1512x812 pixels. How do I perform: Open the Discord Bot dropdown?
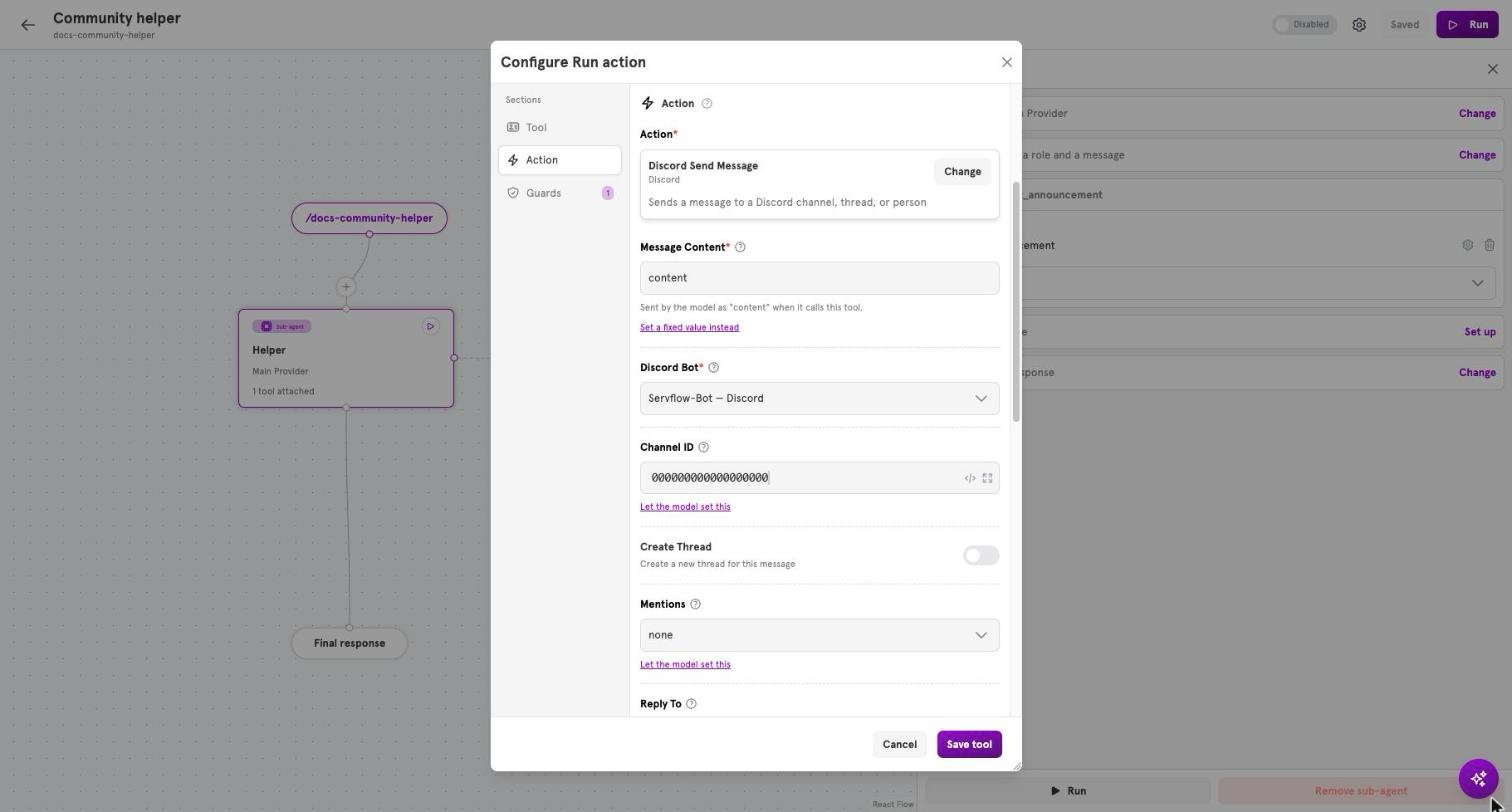tap(819, 399)
